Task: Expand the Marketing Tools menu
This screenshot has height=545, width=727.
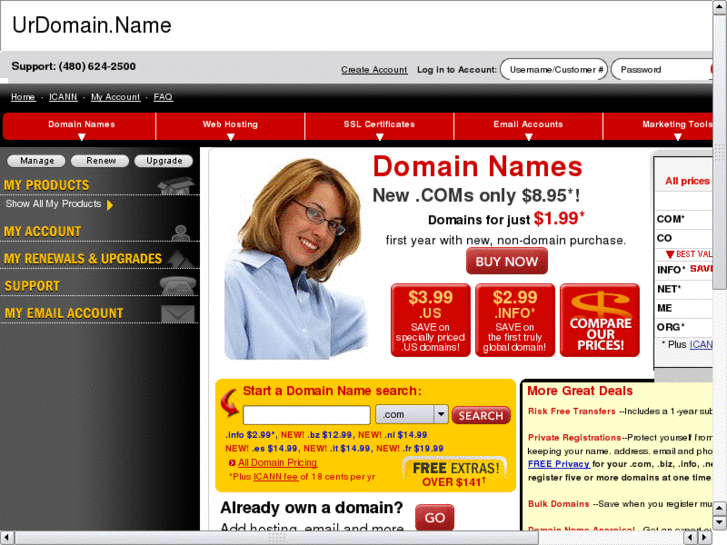Action: coord(658,126)
